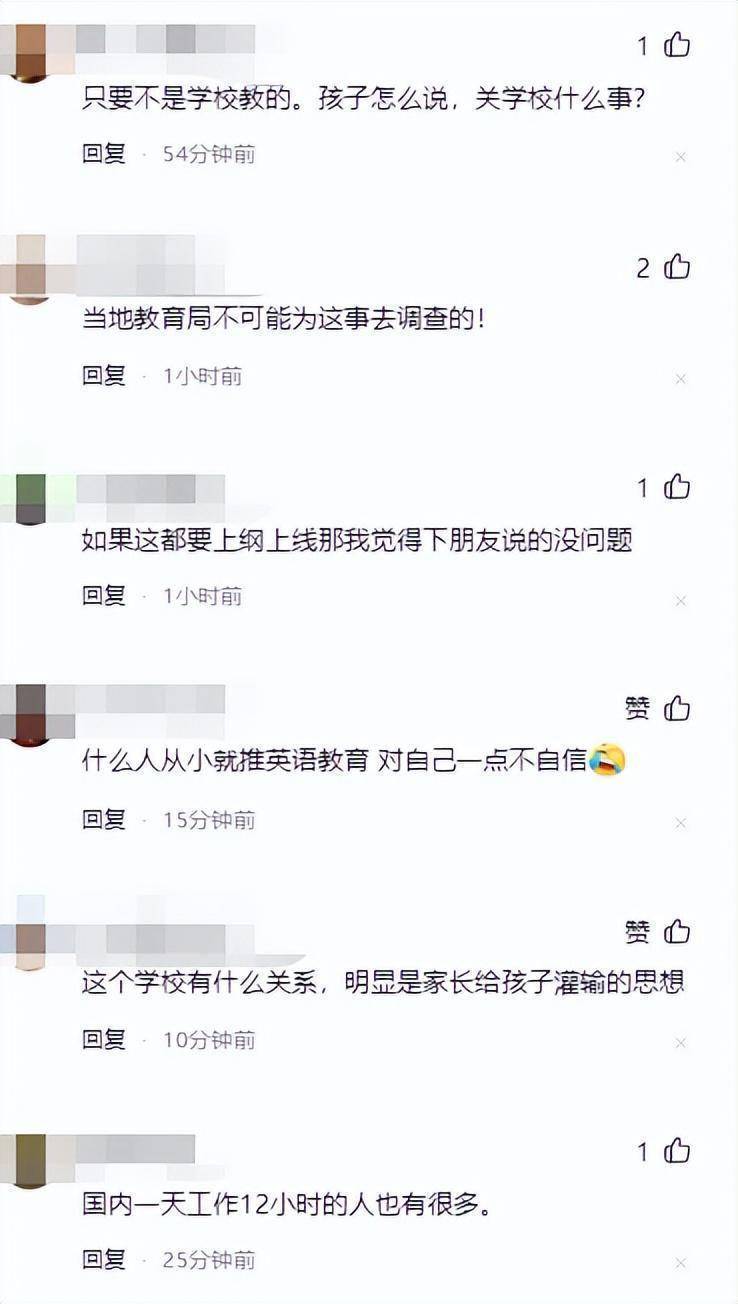Reply to the 灌输的思想 comment
The image size is (738, 1304).
click(104, 1040)
